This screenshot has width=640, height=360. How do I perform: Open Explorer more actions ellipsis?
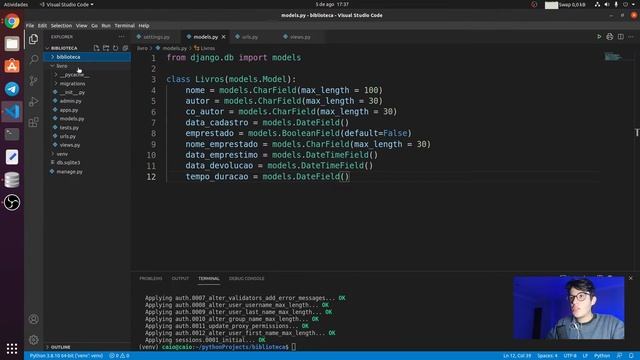121,37
